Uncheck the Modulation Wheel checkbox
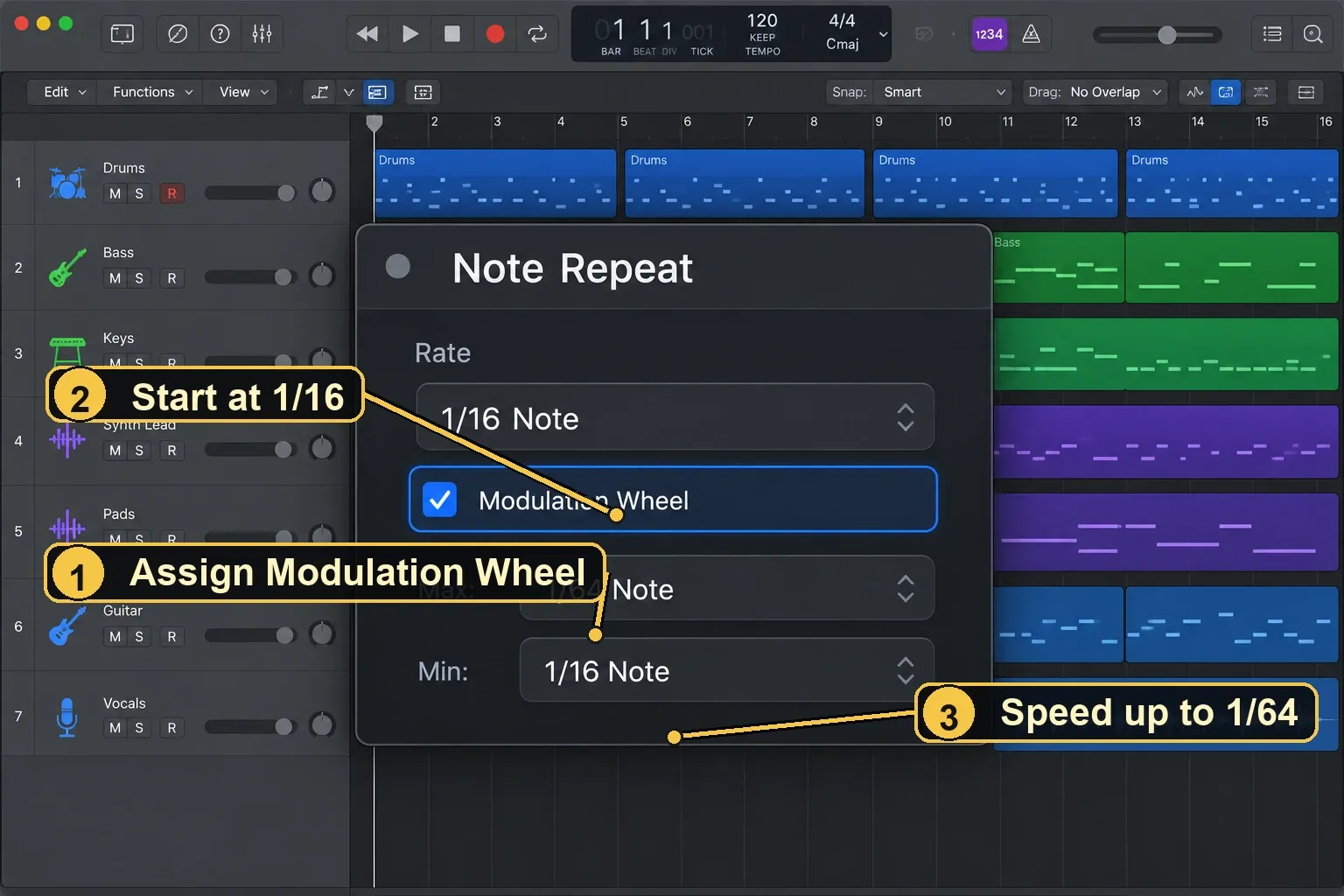The width and height of the screenshot is (1344, 896). tap(439, 500)
